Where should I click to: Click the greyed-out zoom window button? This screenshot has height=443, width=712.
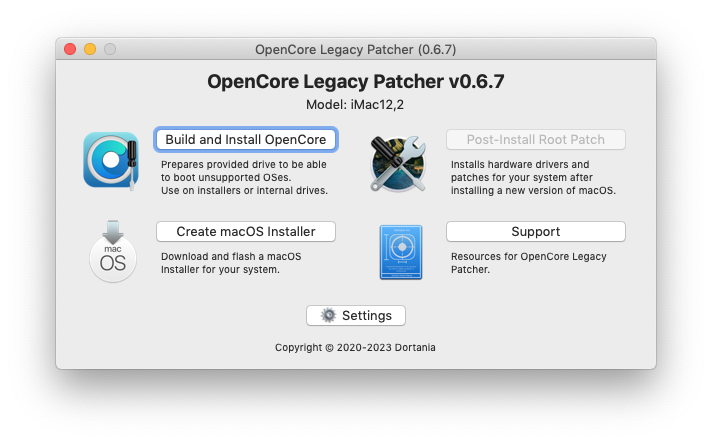pyautogui.click(x=110, y=49)
